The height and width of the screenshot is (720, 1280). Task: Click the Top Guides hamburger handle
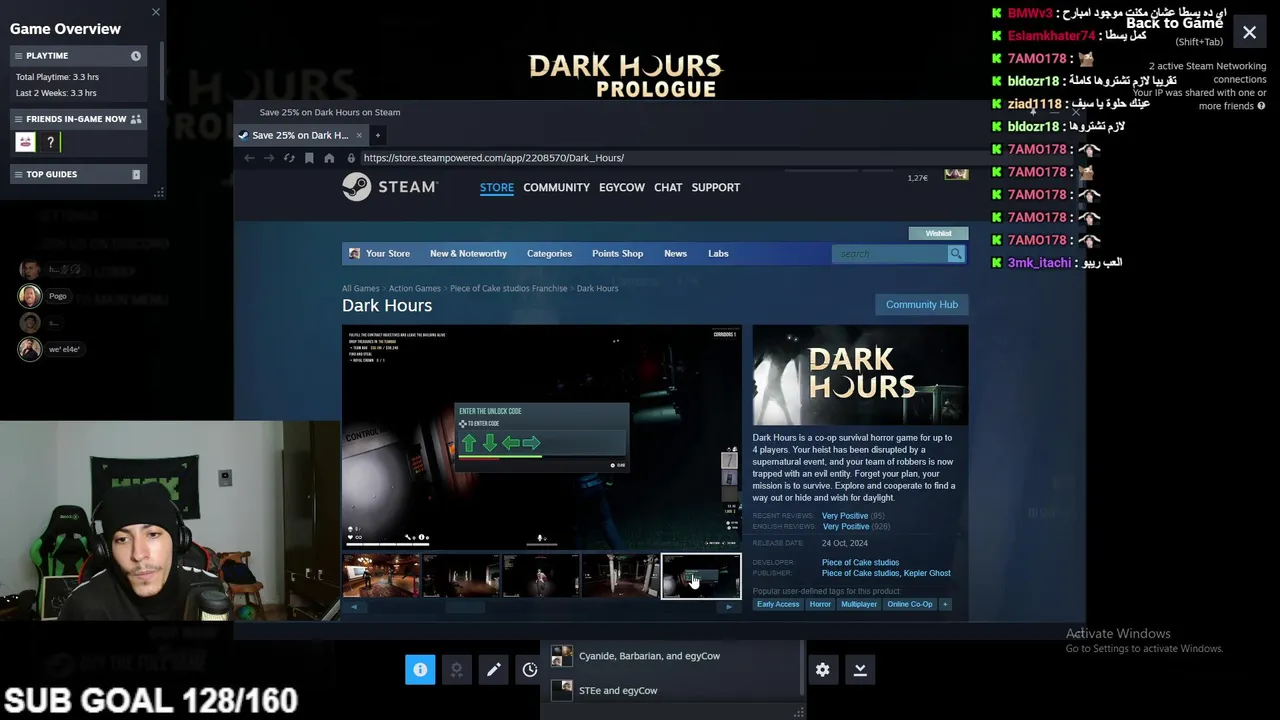18,174
